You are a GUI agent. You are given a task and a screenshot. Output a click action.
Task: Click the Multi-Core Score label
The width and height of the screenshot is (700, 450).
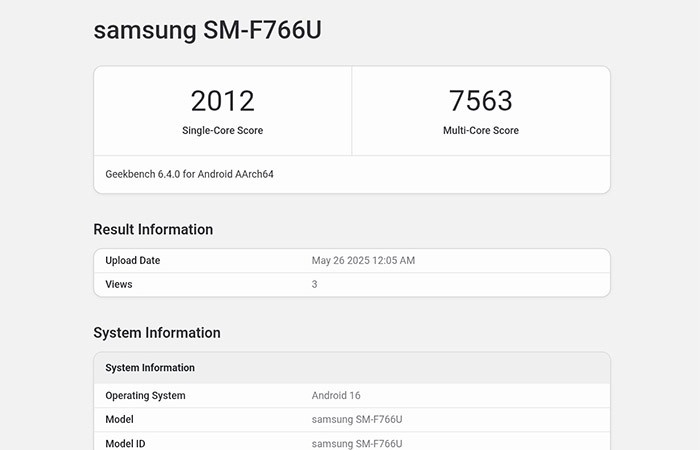click(481, 130)
